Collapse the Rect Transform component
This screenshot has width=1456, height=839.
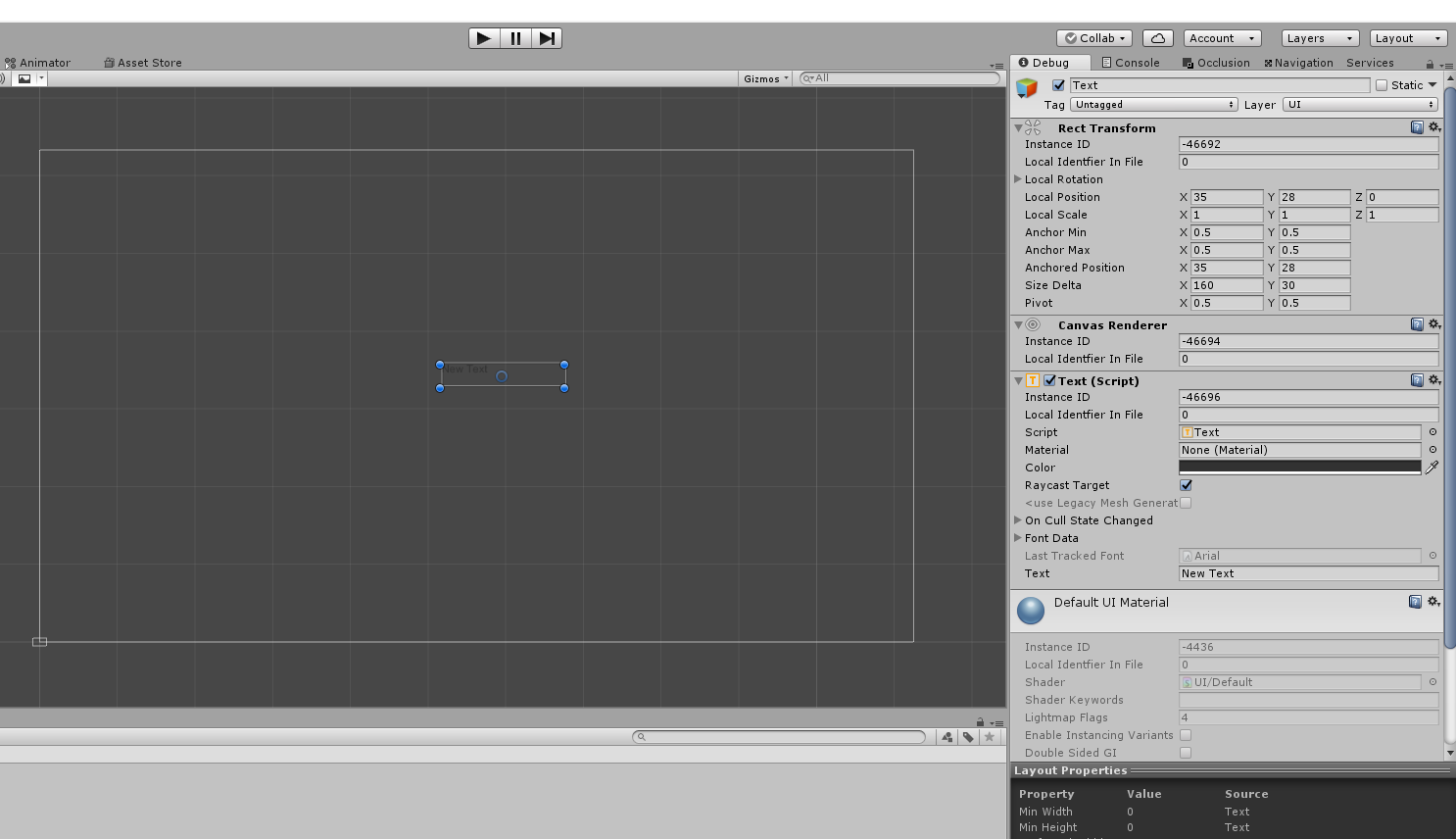click(1018, 128)
